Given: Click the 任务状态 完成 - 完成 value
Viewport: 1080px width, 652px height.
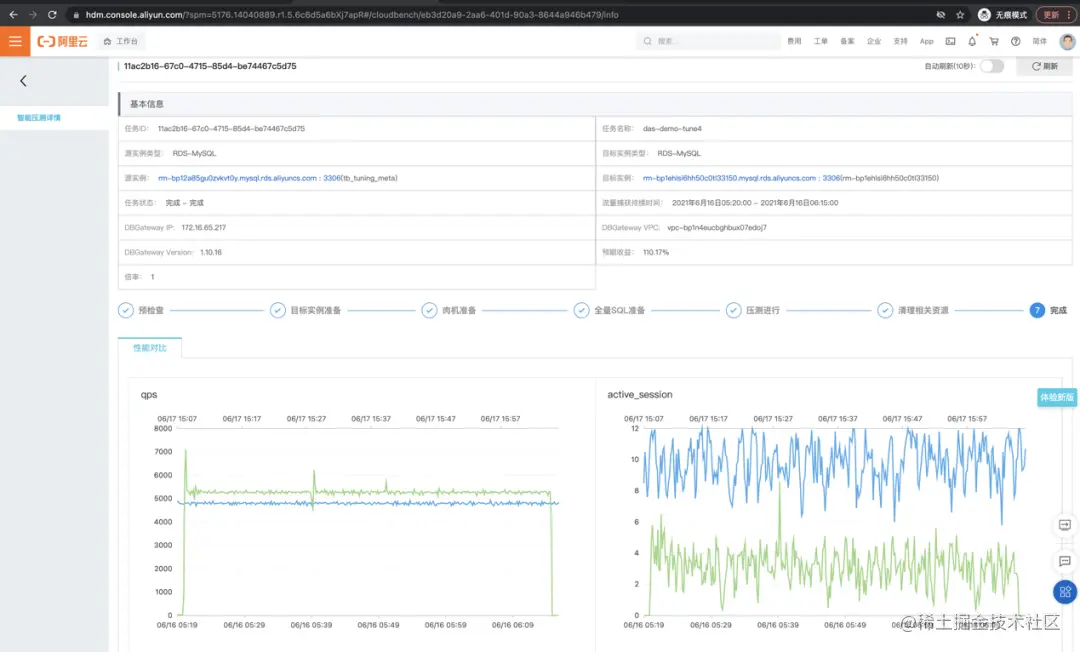Looking at the screenshot, I should coord(185,202).
